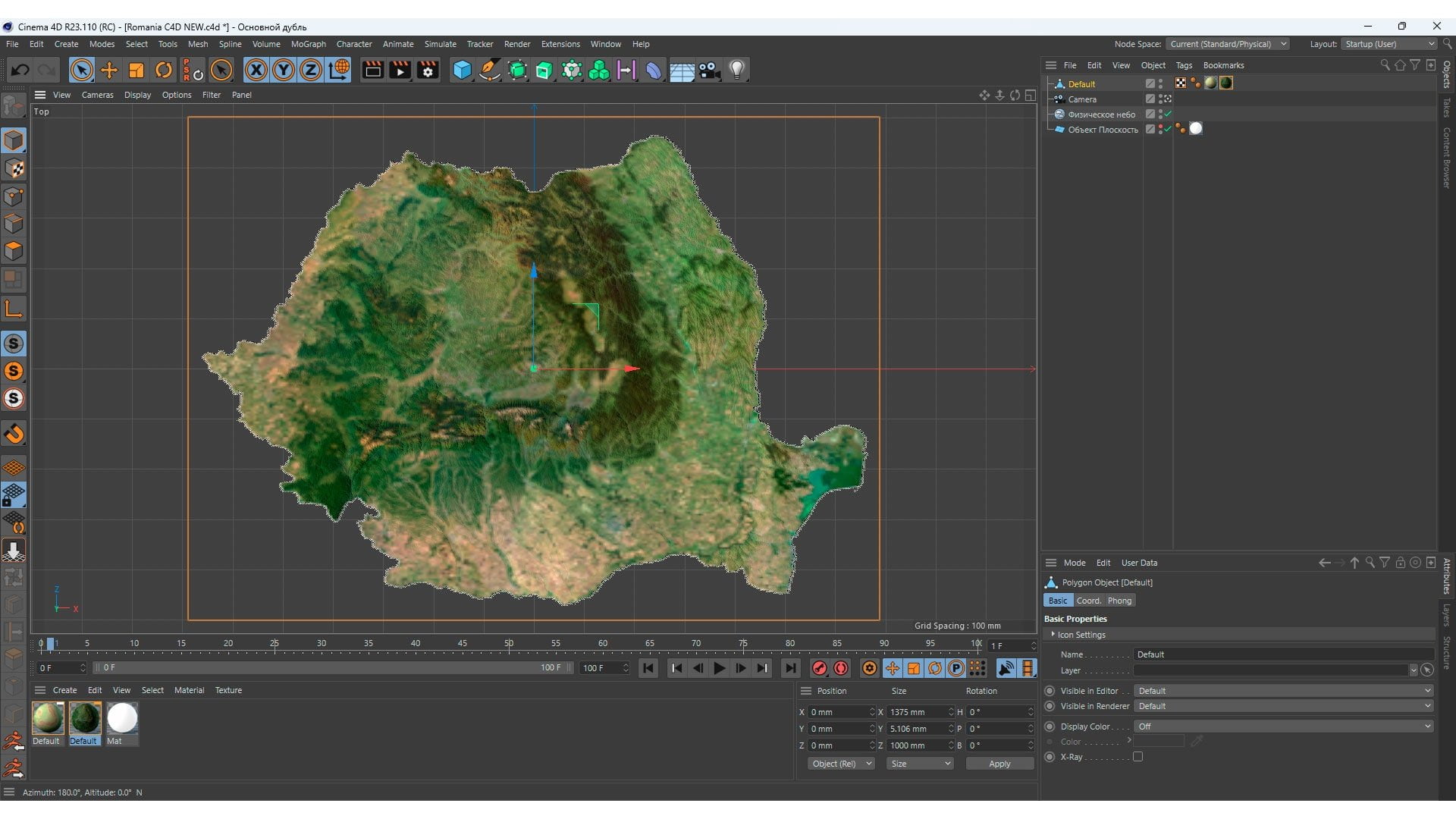Image resolution: width=1456 pixels, height=819 pixels.
Task: Switch to the Coord. tab
Action: (x=1088, y=601)
